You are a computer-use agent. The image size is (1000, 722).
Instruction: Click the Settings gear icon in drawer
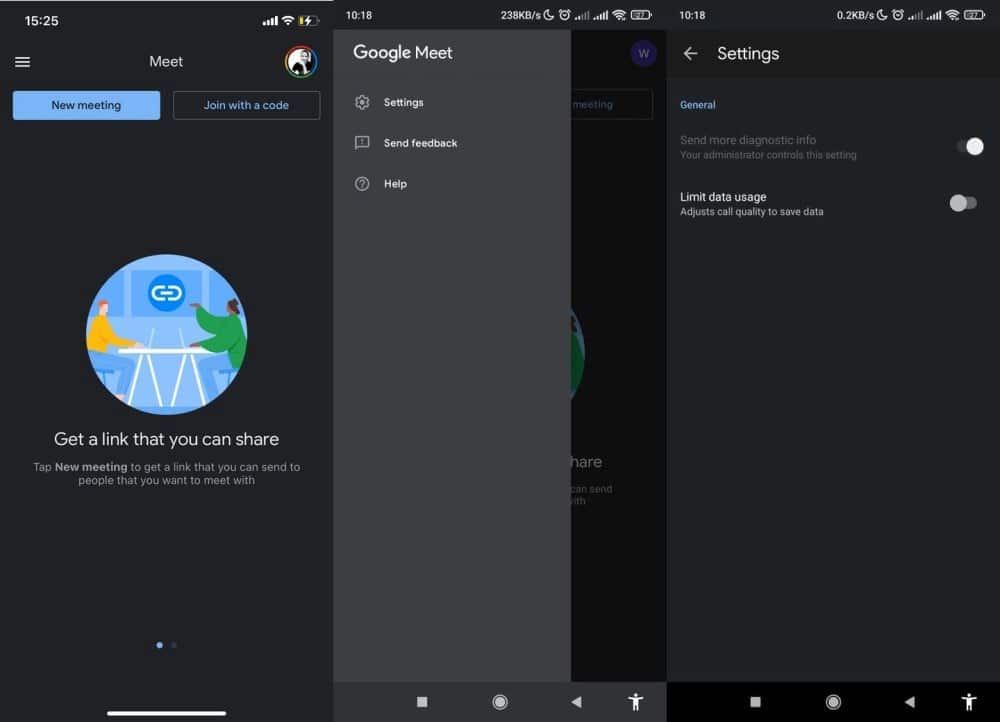click(x=362, y=102)
